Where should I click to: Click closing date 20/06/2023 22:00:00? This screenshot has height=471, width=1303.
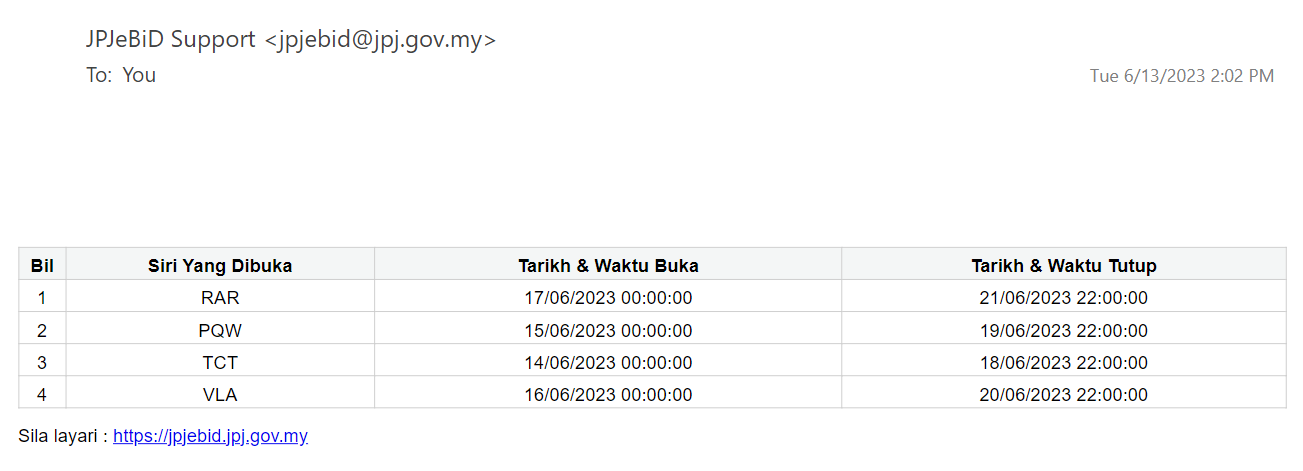click(x=1064, y=394)
